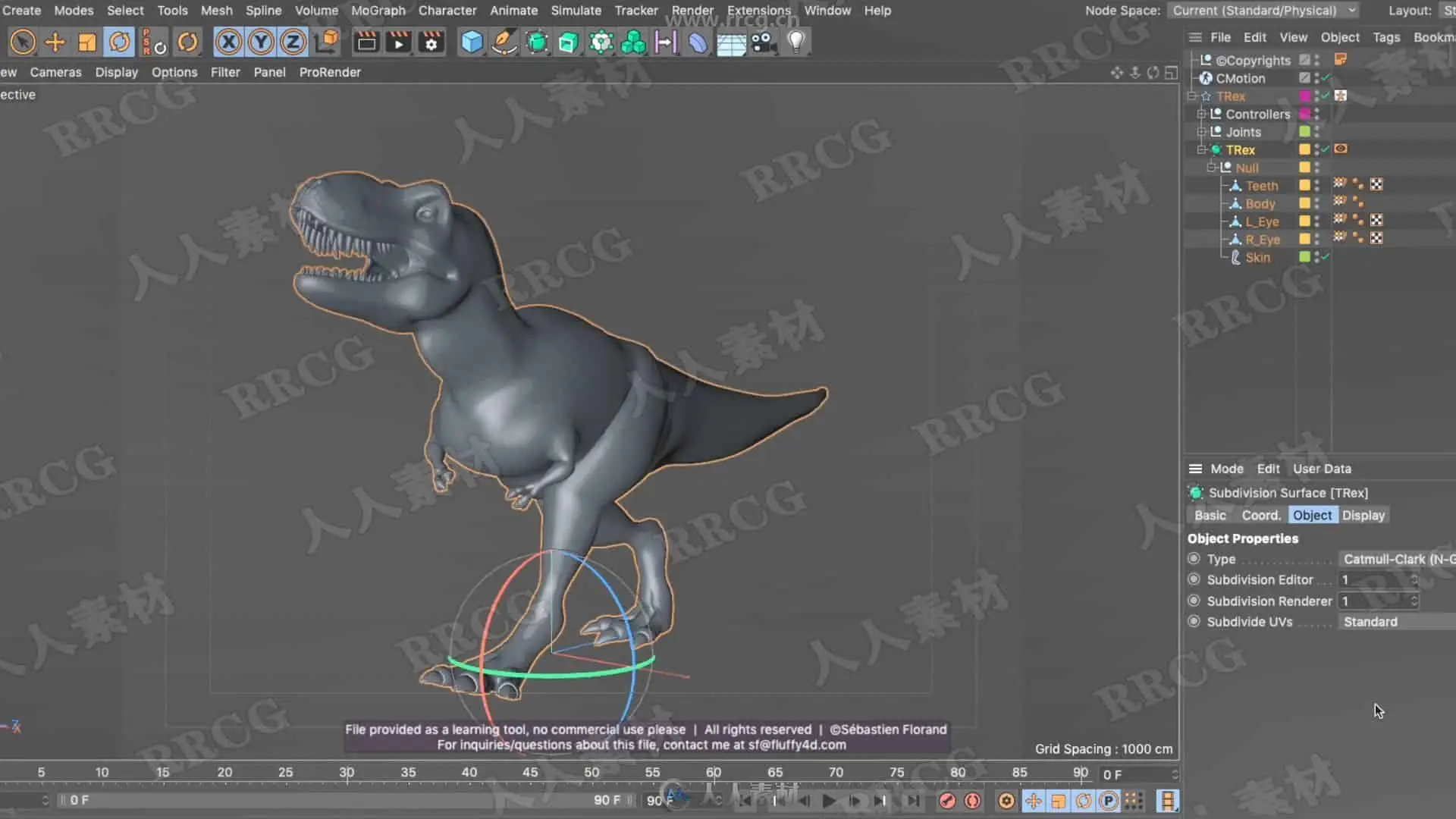Click Render to Picture Viewer icon
Image resolution: width=1456 pixels, height=819 pixels.
[399, 42]
